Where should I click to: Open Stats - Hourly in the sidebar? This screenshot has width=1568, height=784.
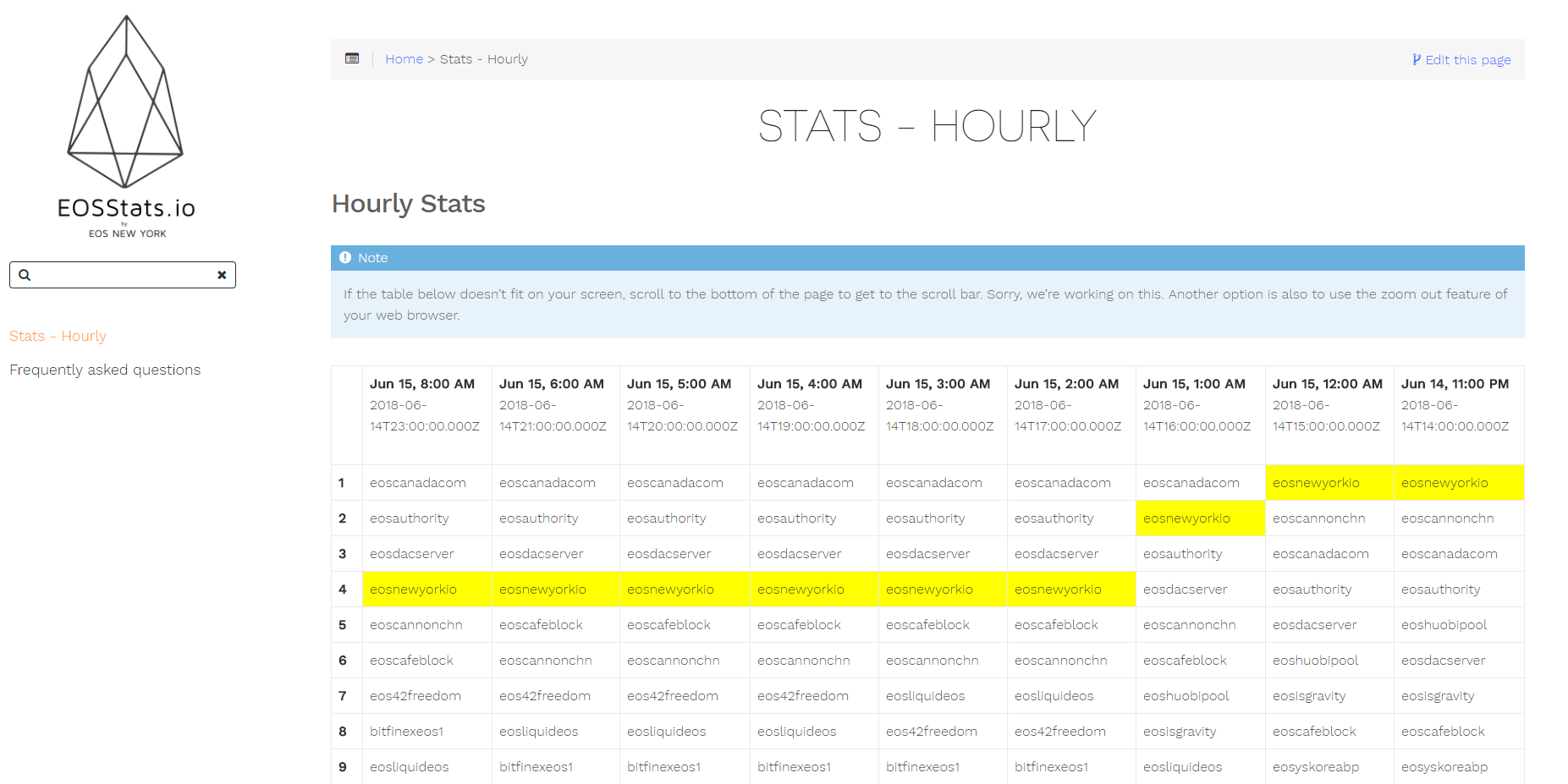(58, 336)
